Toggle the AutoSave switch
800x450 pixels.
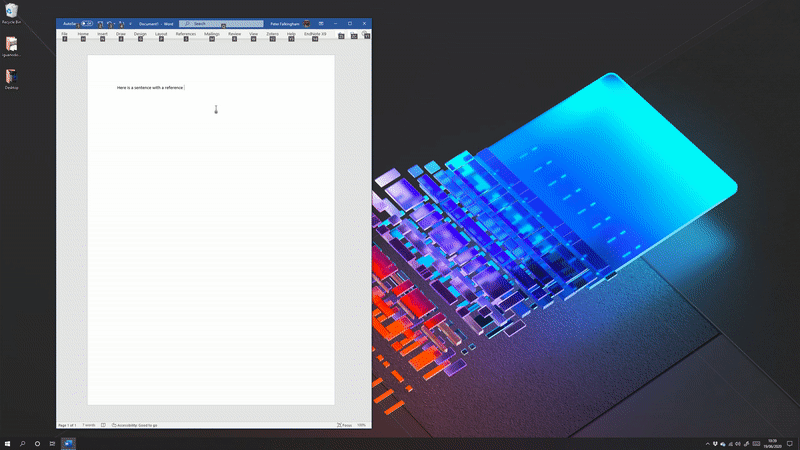coord(86,22)
